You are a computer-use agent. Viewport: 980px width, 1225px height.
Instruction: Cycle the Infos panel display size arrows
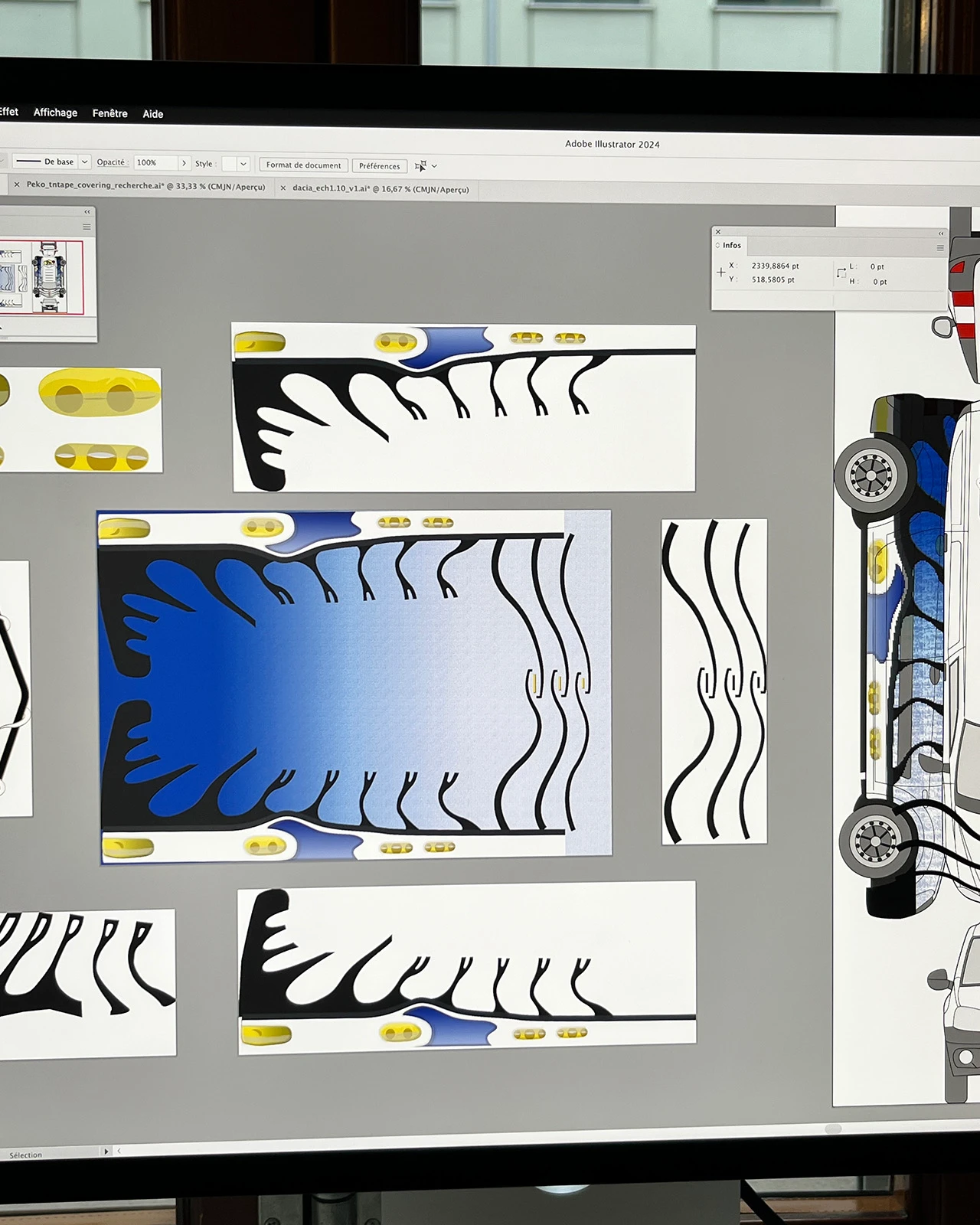pyautogui.click(x=717, y=245)
